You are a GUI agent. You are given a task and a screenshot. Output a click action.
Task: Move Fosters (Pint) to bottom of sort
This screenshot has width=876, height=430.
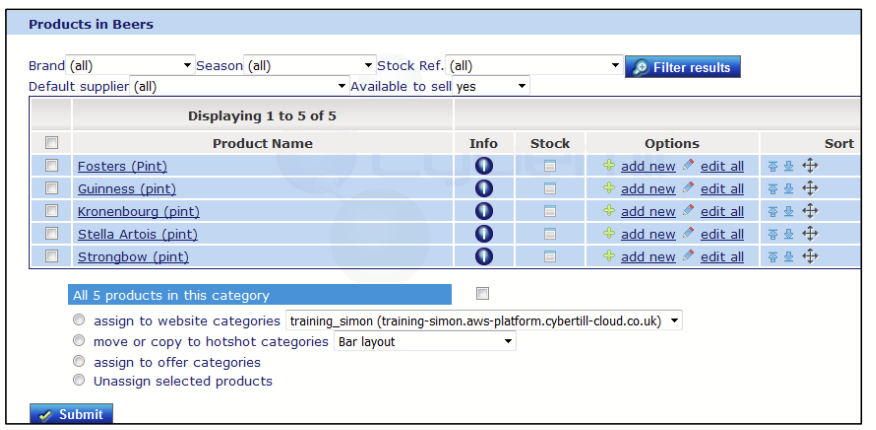[x=788, y=166]
